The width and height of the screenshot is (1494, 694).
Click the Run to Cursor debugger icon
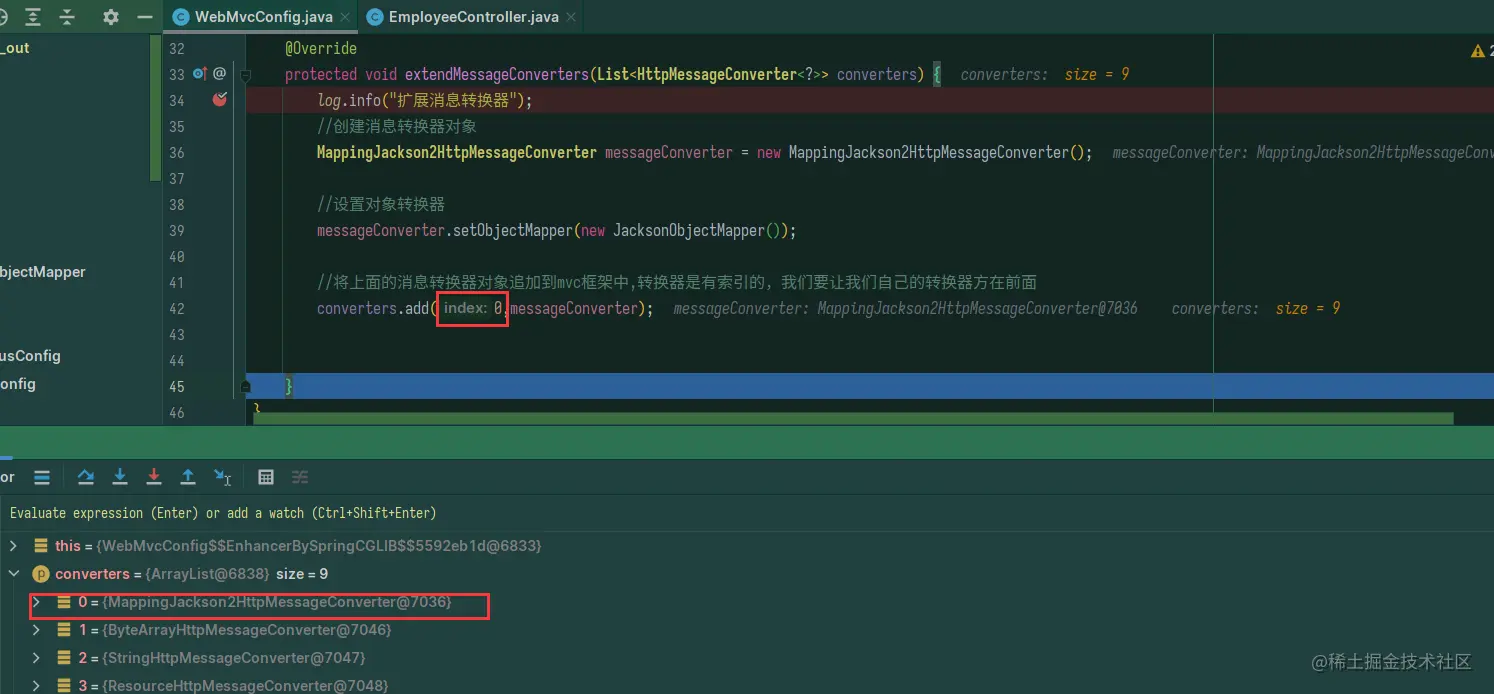[x=222, y=477]
